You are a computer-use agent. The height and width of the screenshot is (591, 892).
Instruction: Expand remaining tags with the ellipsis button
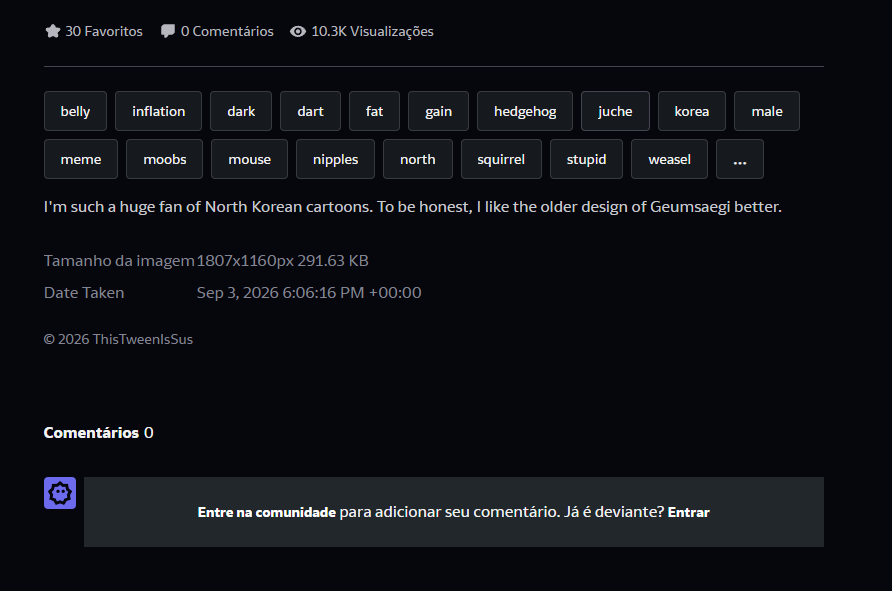[740, 159]
